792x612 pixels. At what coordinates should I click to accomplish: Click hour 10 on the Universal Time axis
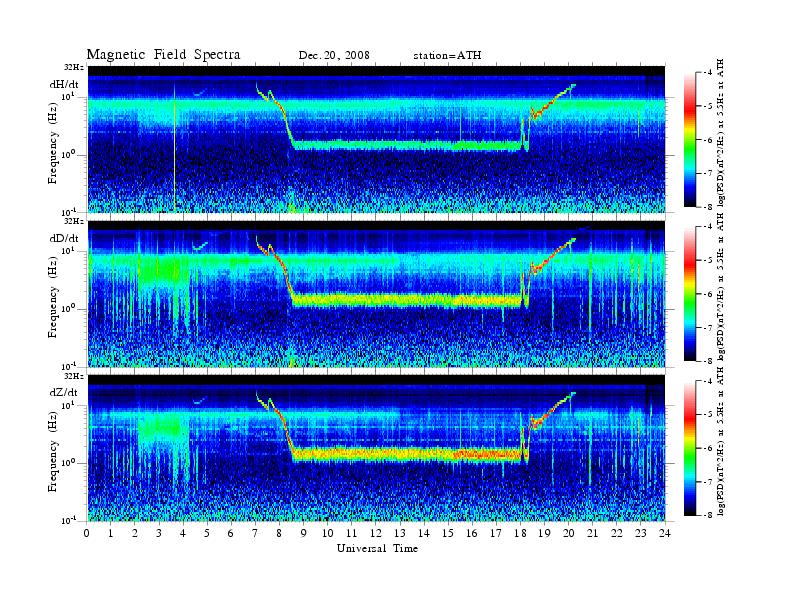(x=328, y=533)
